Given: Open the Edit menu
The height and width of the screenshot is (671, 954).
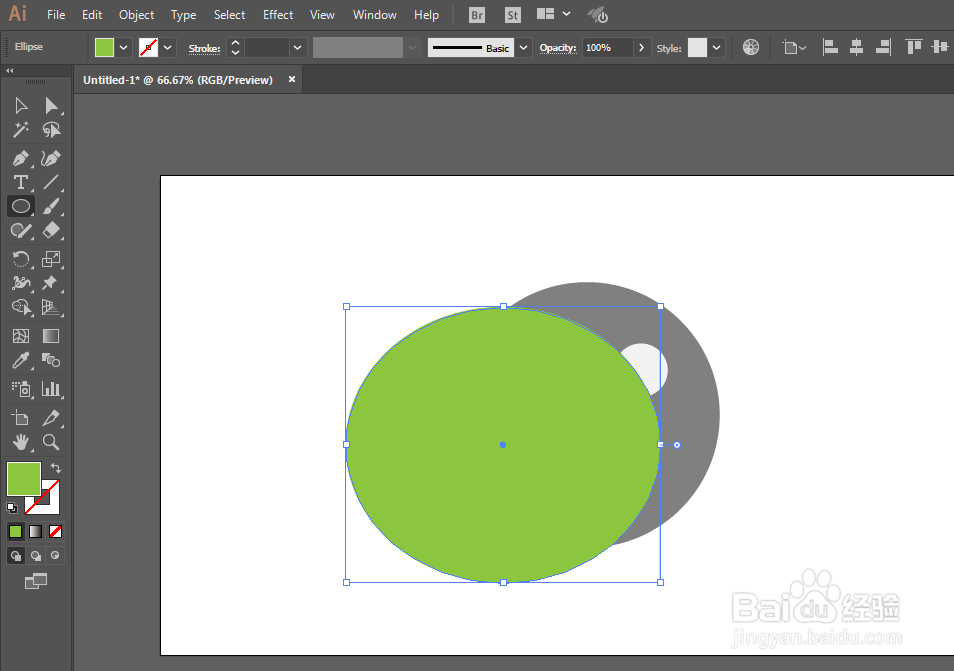Looking at the screenshot, I should click(x=92, y=15).
